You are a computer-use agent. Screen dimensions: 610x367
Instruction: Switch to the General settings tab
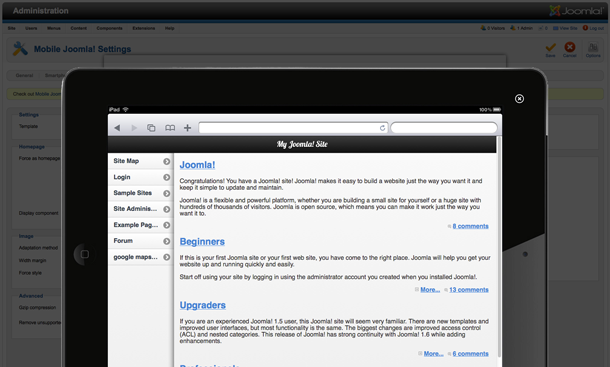(24, 75)
